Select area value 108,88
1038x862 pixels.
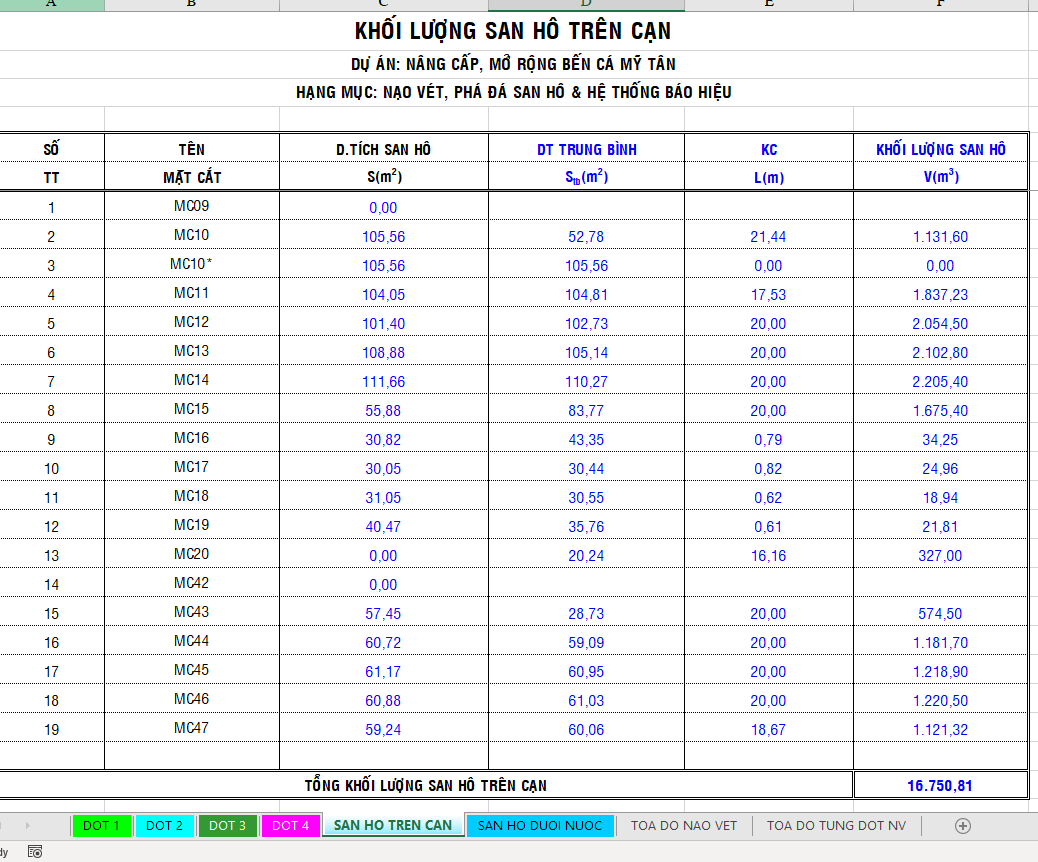[x=383, y=353]
